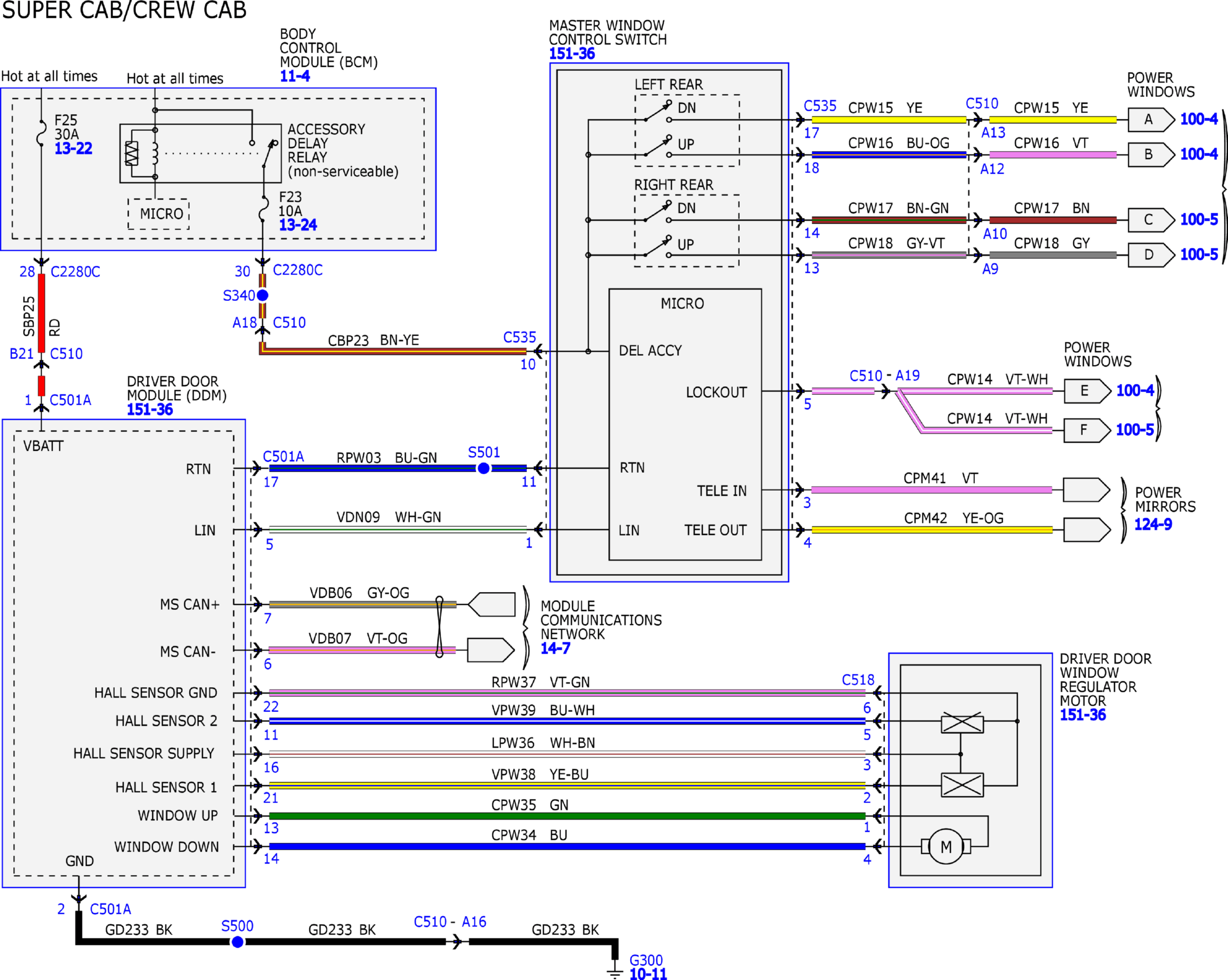Click the Right Rear UP switch symbol

[658, 247]
